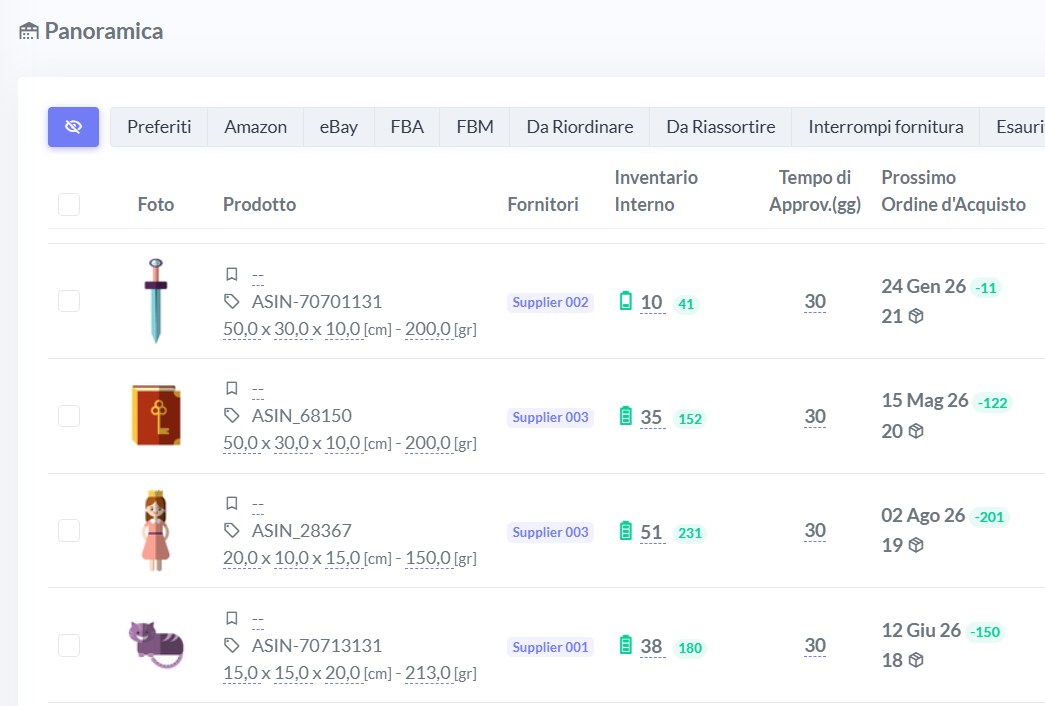Tick the checkbox for ASIN-70701131 row
Image resolution: width=1045 pixels, height=706 pixels.
(69, 301)
